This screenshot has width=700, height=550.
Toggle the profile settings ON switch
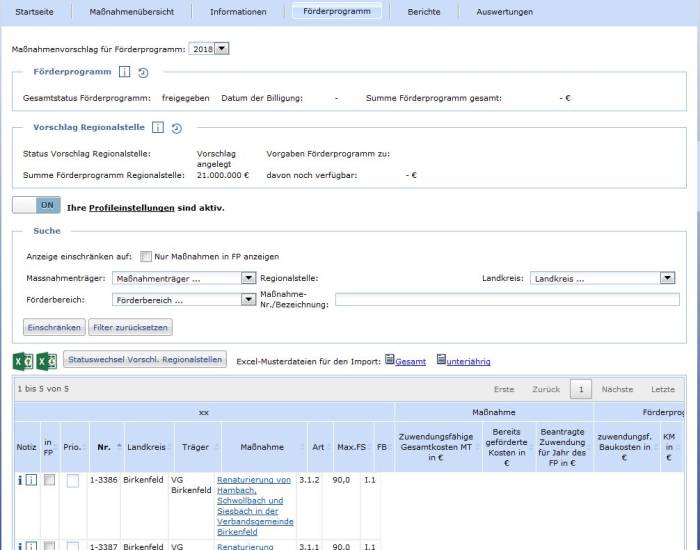coord(36,205)
